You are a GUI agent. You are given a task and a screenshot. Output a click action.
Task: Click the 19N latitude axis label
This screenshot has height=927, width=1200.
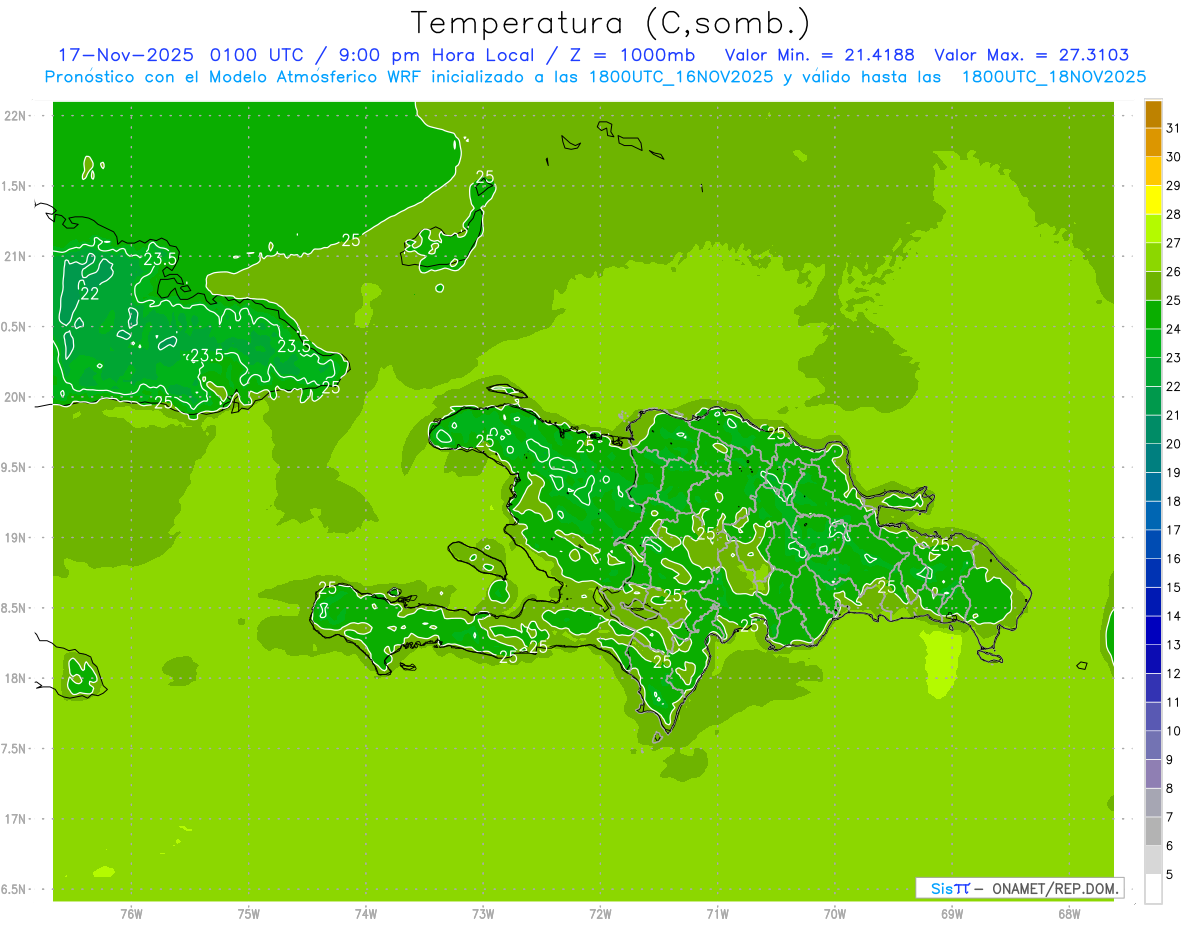(x=15, y=538)
